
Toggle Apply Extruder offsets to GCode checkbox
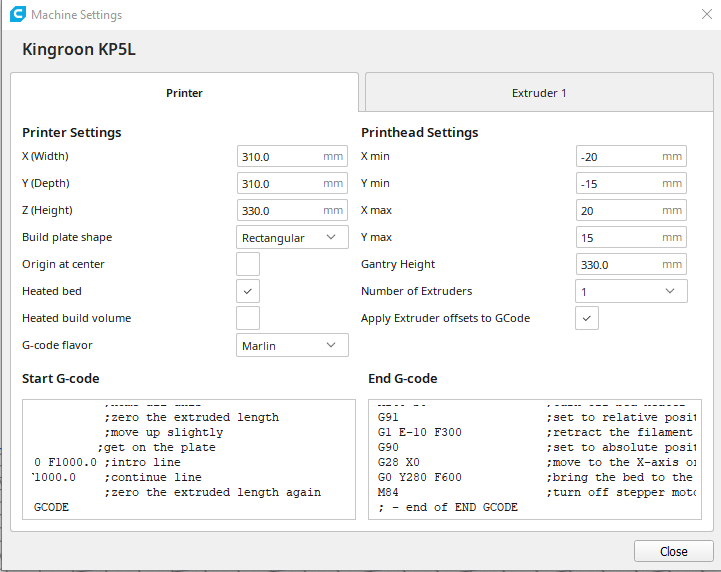[x=587, y=318]
